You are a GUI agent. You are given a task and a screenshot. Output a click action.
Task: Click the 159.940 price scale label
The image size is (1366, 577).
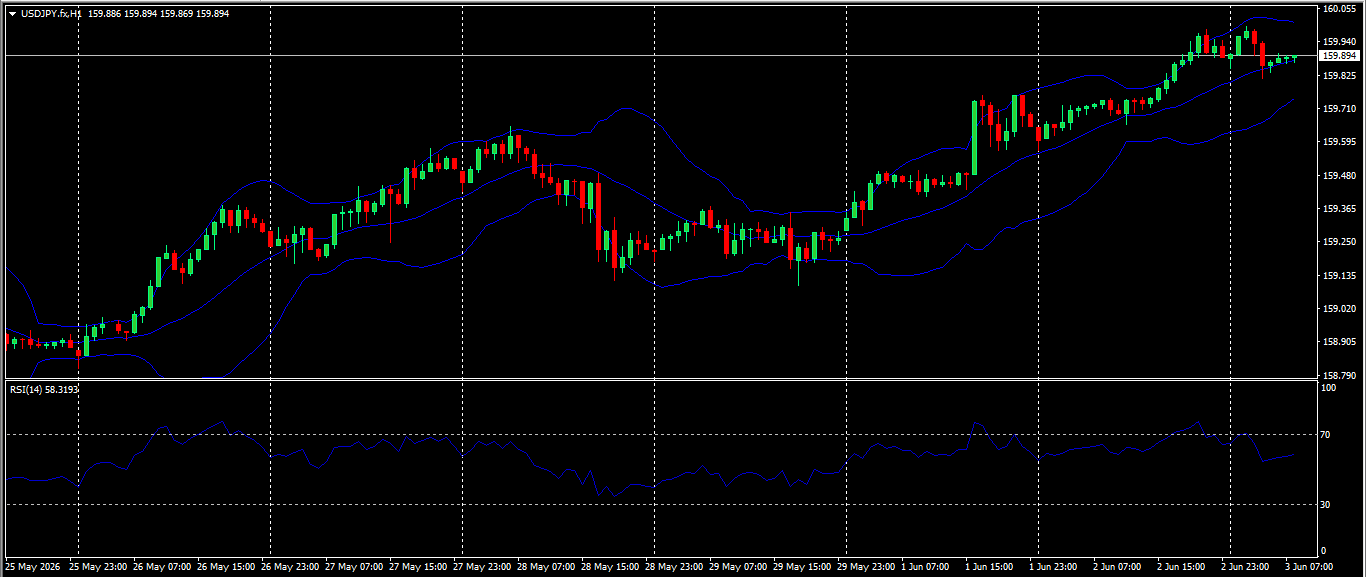pyautogui.click(x=1338, y=42)
